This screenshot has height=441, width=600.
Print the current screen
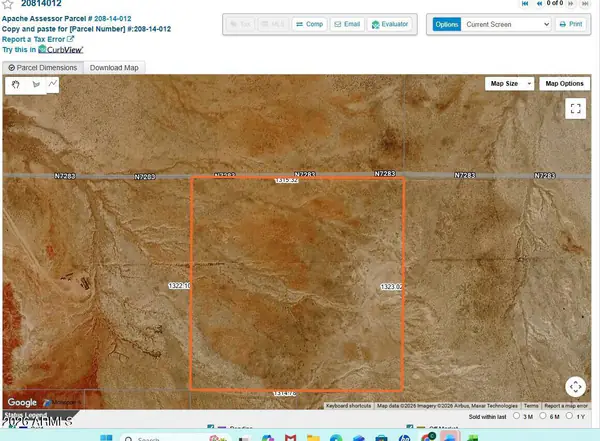click(x=571, y=24)
